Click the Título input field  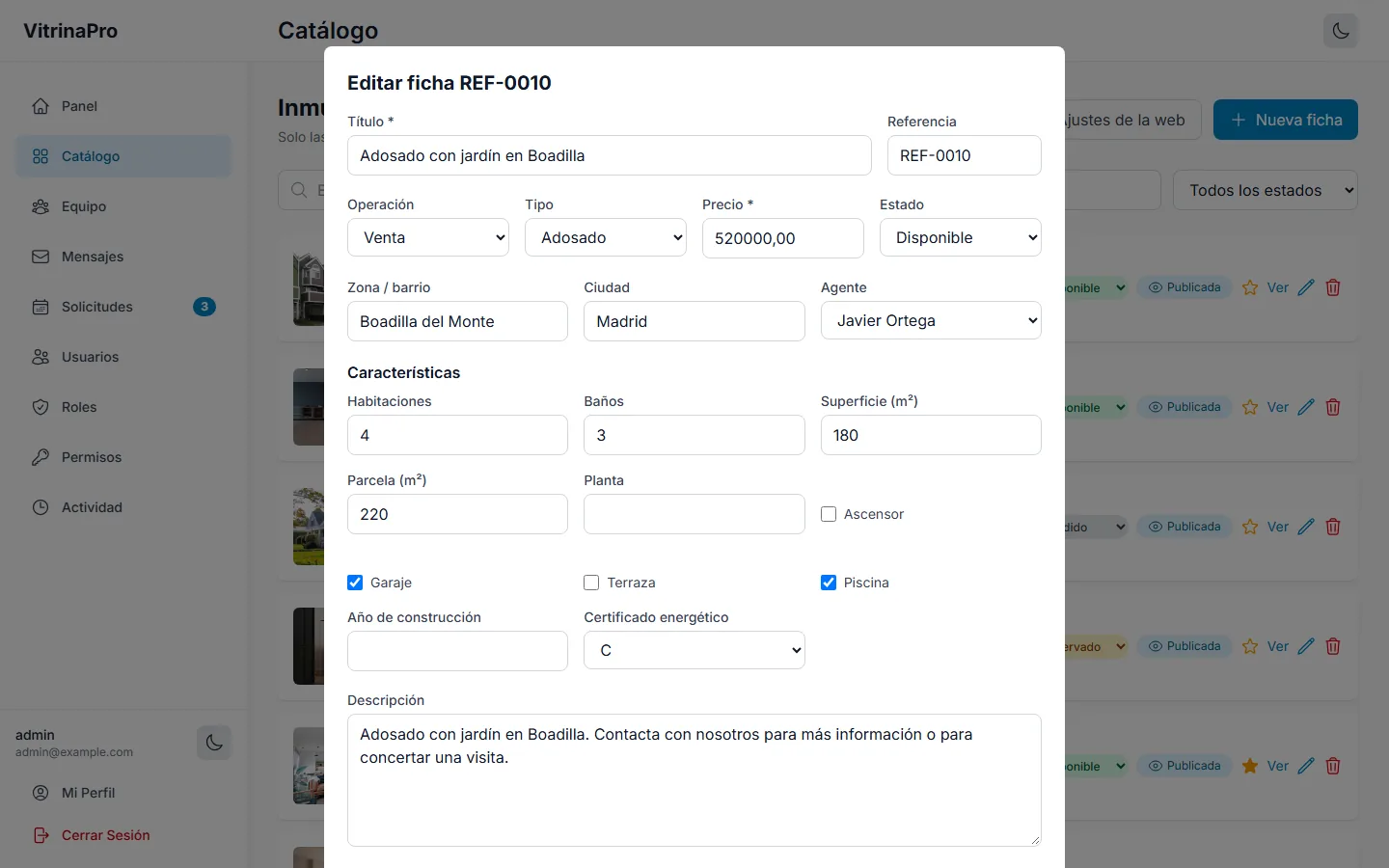(x=610, y=155)
